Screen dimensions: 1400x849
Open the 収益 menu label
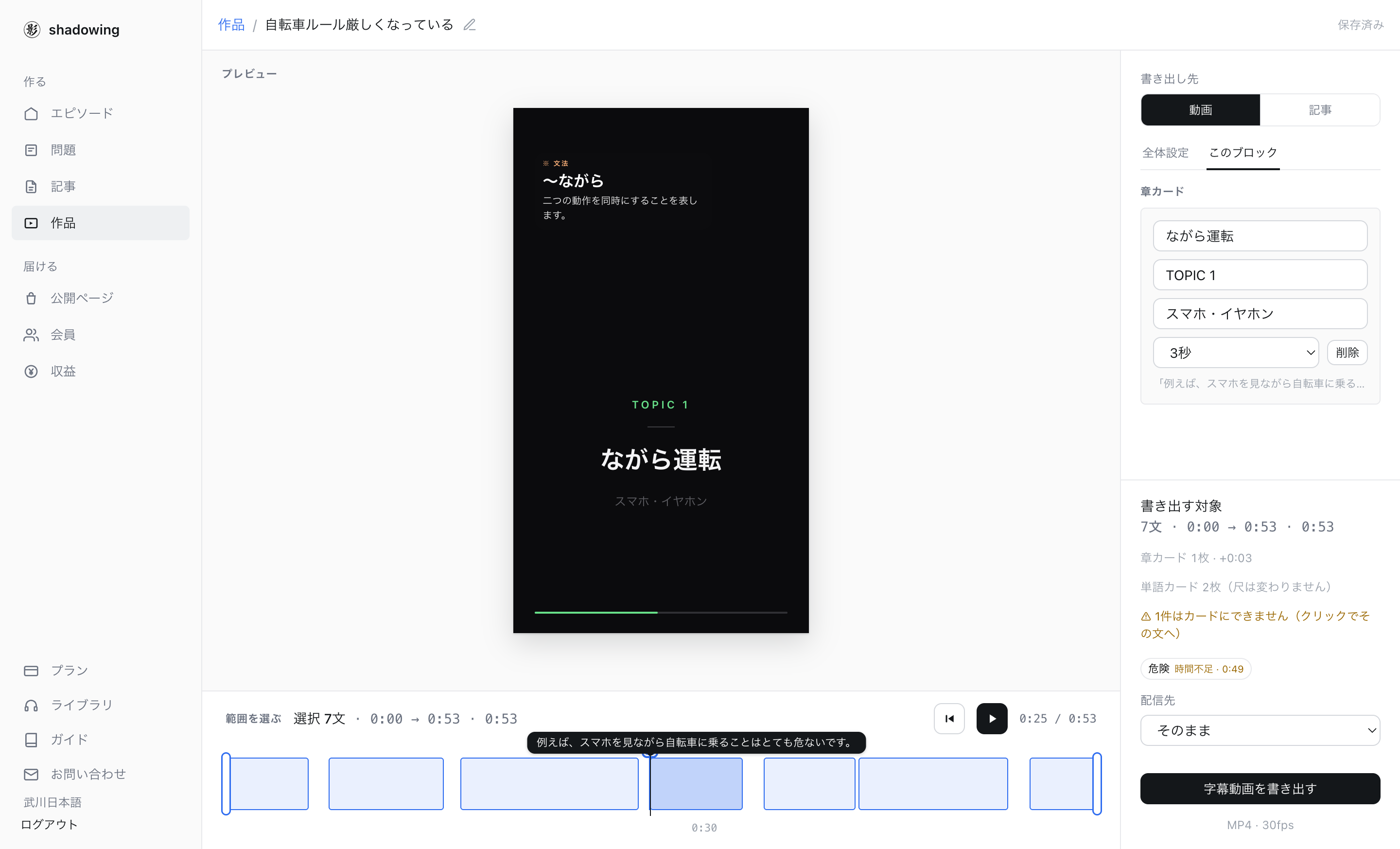(x=63, y=371)
